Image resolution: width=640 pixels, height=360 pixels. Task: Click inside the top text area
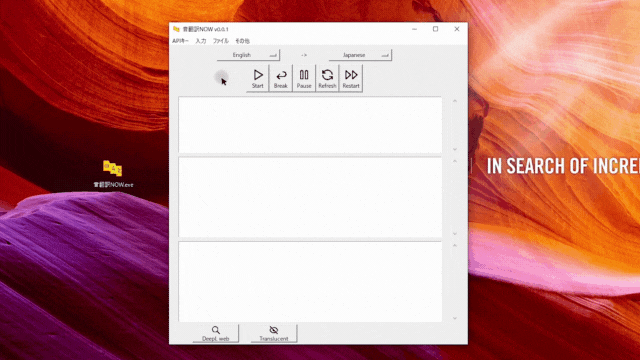310,125
